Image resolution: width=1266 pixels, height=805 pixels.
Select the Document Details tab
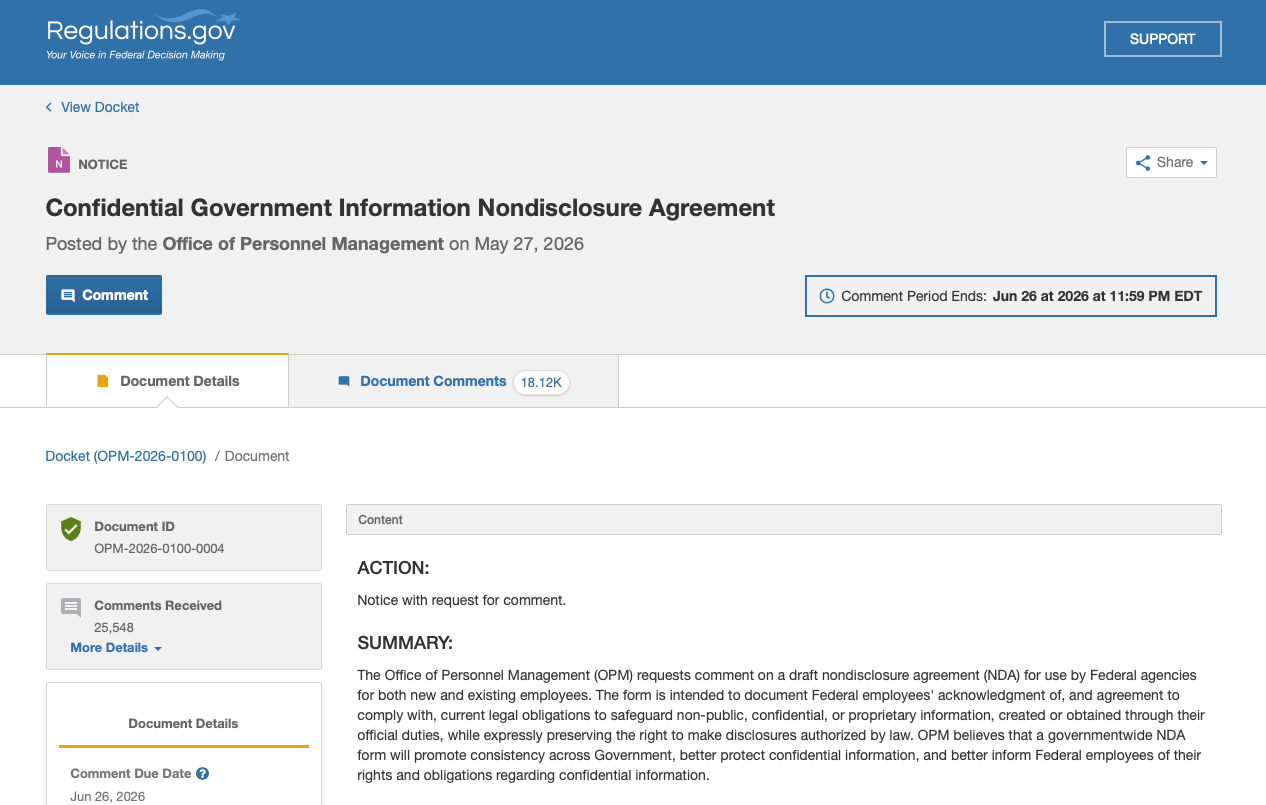tap(167, 381)
